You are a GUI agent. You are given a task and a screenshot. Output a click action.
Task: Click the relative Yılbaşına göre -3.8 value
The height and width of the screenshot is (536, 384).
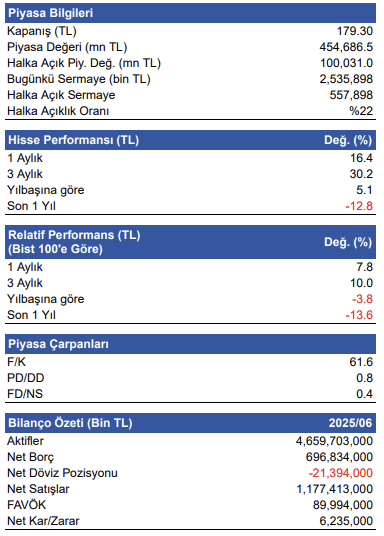[x=362, y=299]
